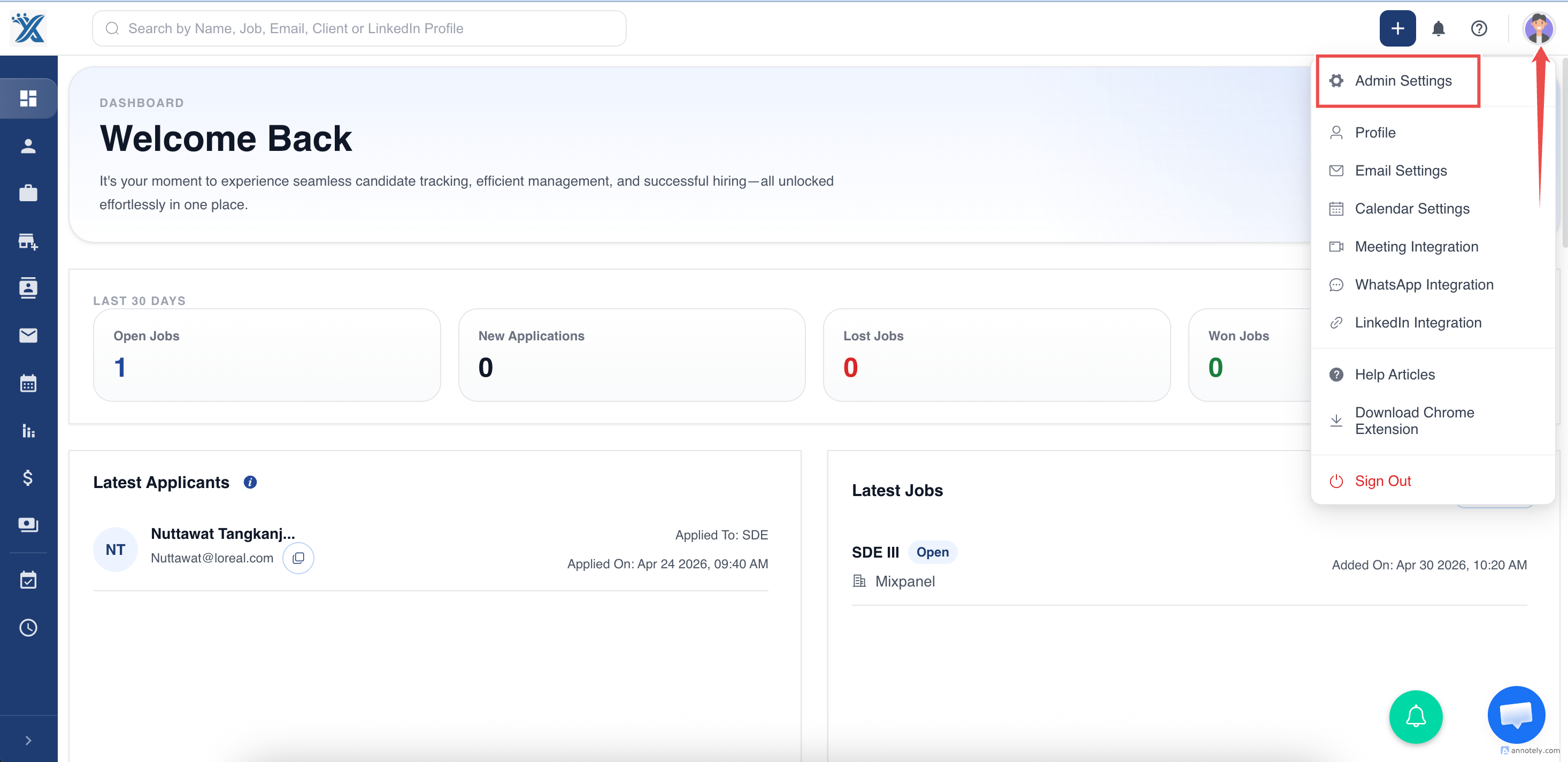
Task: Click the Open Jobs stat card
Action: [x=267, y=354]
